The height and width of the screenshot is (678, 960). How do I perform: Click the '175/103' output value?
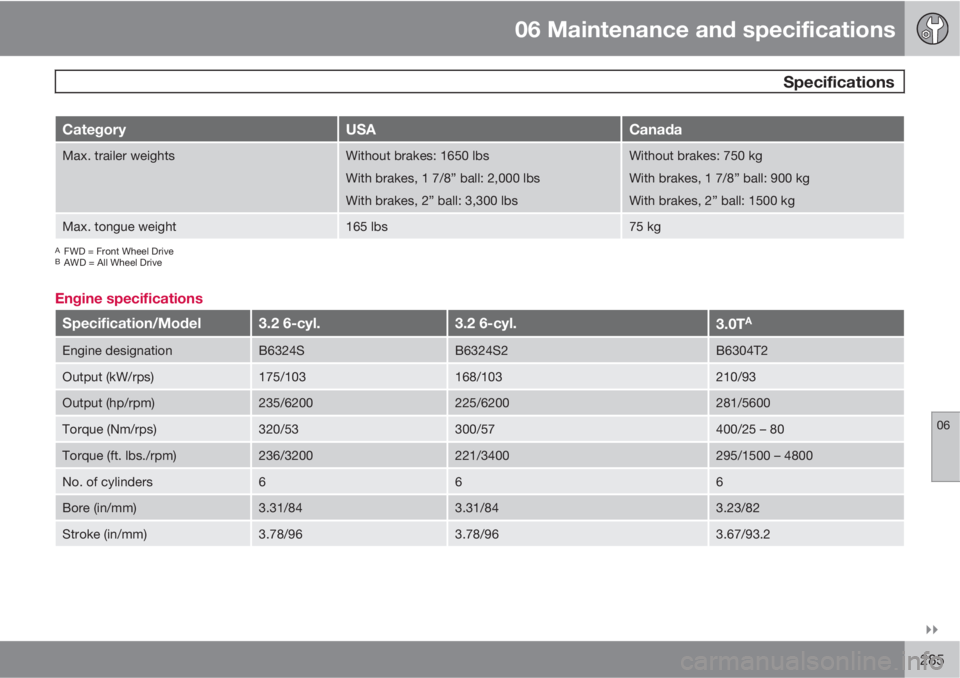(x=282, y=377)
